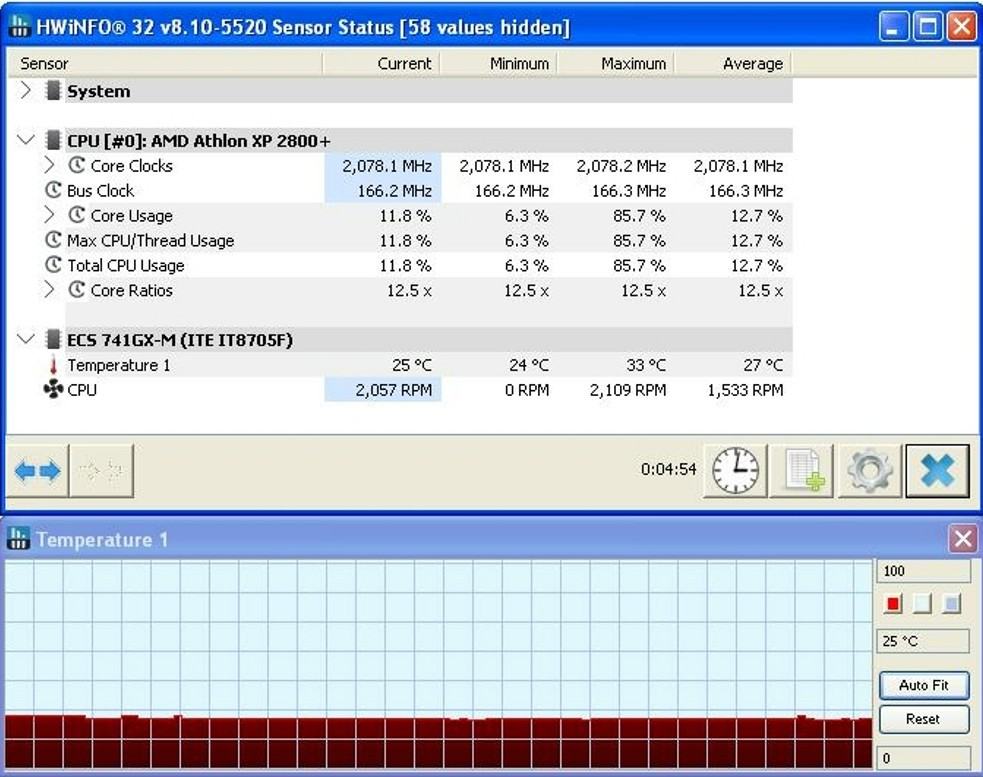Maximize the HWiNFO Sensor Status window
This screenshot has height=777, width=983.
(928, 27)
